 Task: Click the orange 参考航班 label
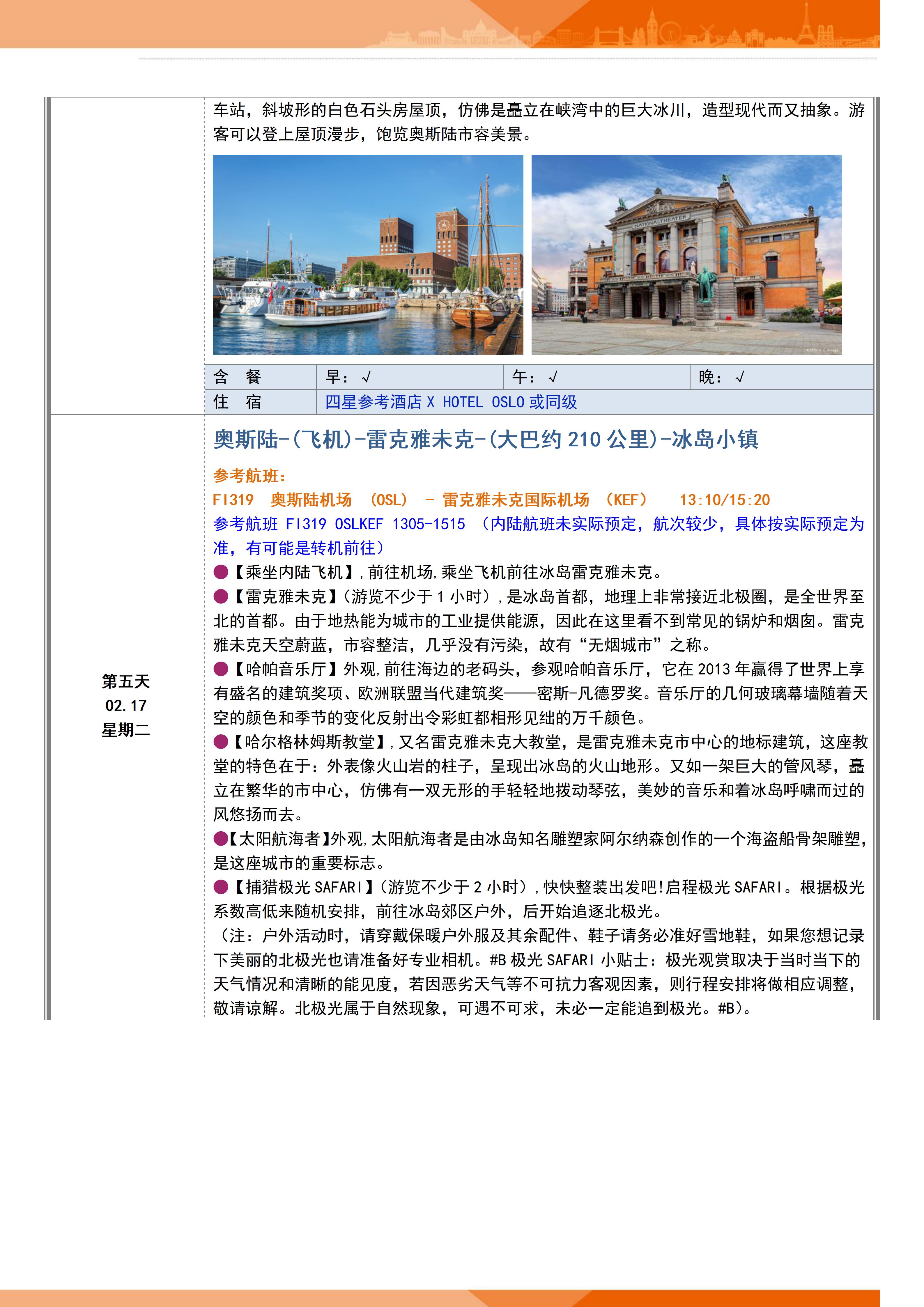click(249, 475)
